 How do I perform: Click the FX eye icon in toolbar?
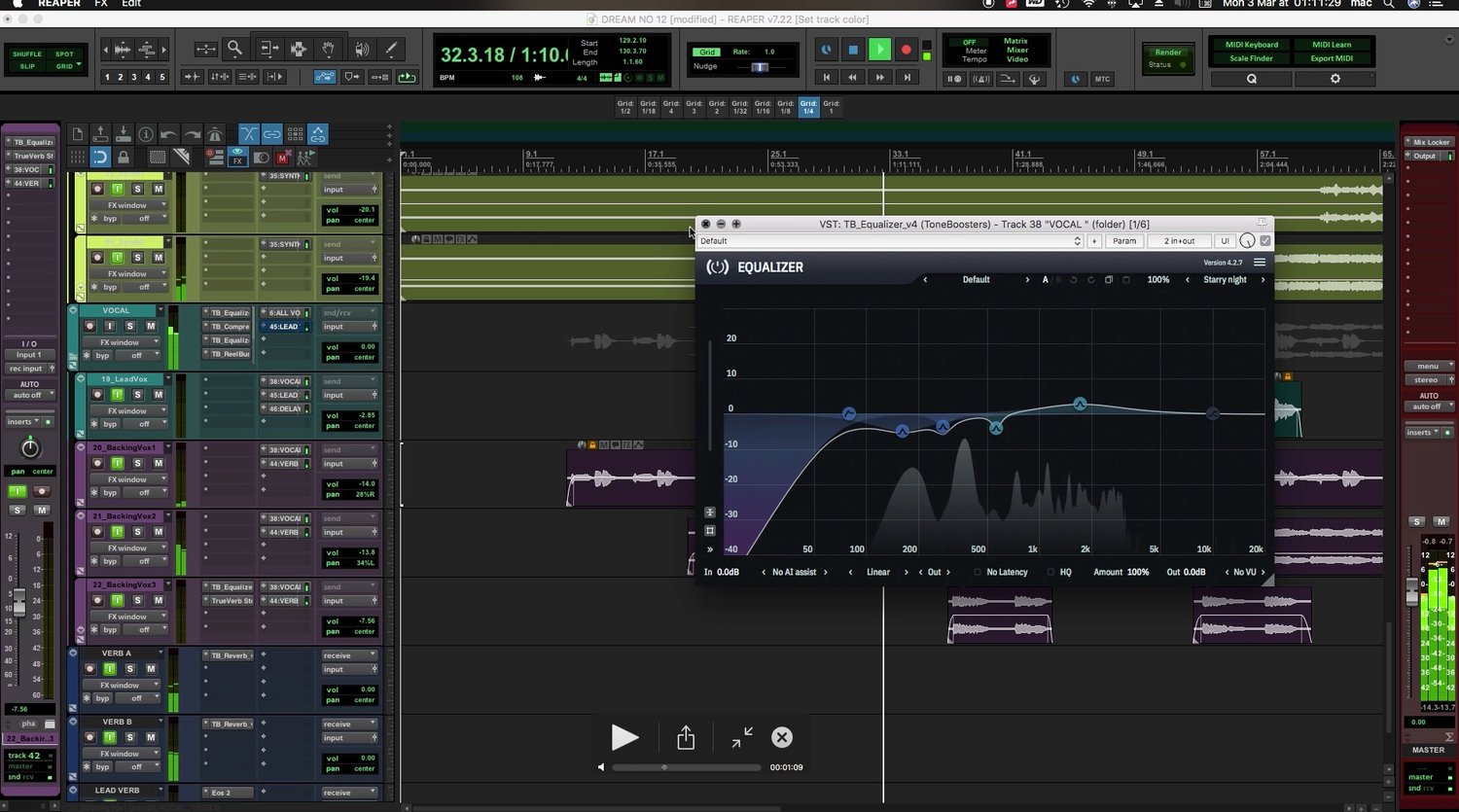point(237,157)
